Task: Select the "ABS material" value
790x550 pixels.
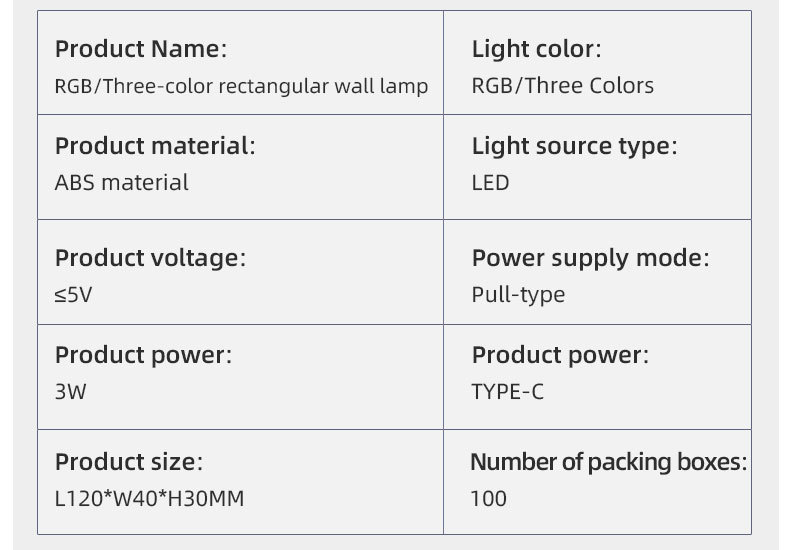Action: (121, 183)
